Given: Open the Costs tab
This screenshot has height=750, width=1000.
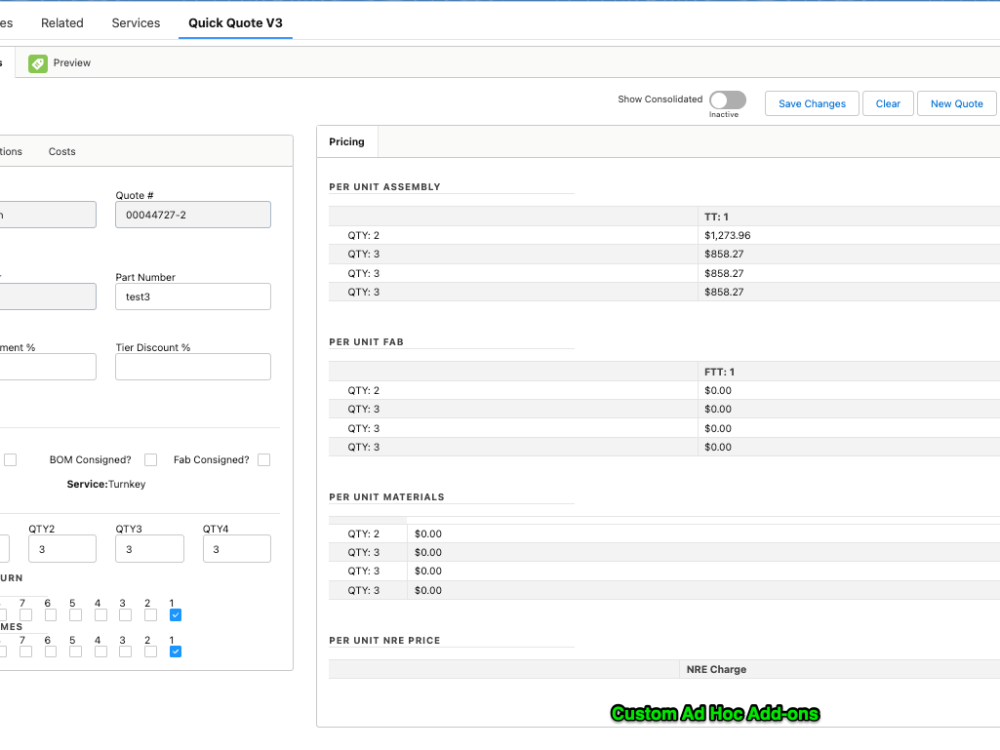Looking at the screenshot, I should pyautogui.click(x=61, y=151).
